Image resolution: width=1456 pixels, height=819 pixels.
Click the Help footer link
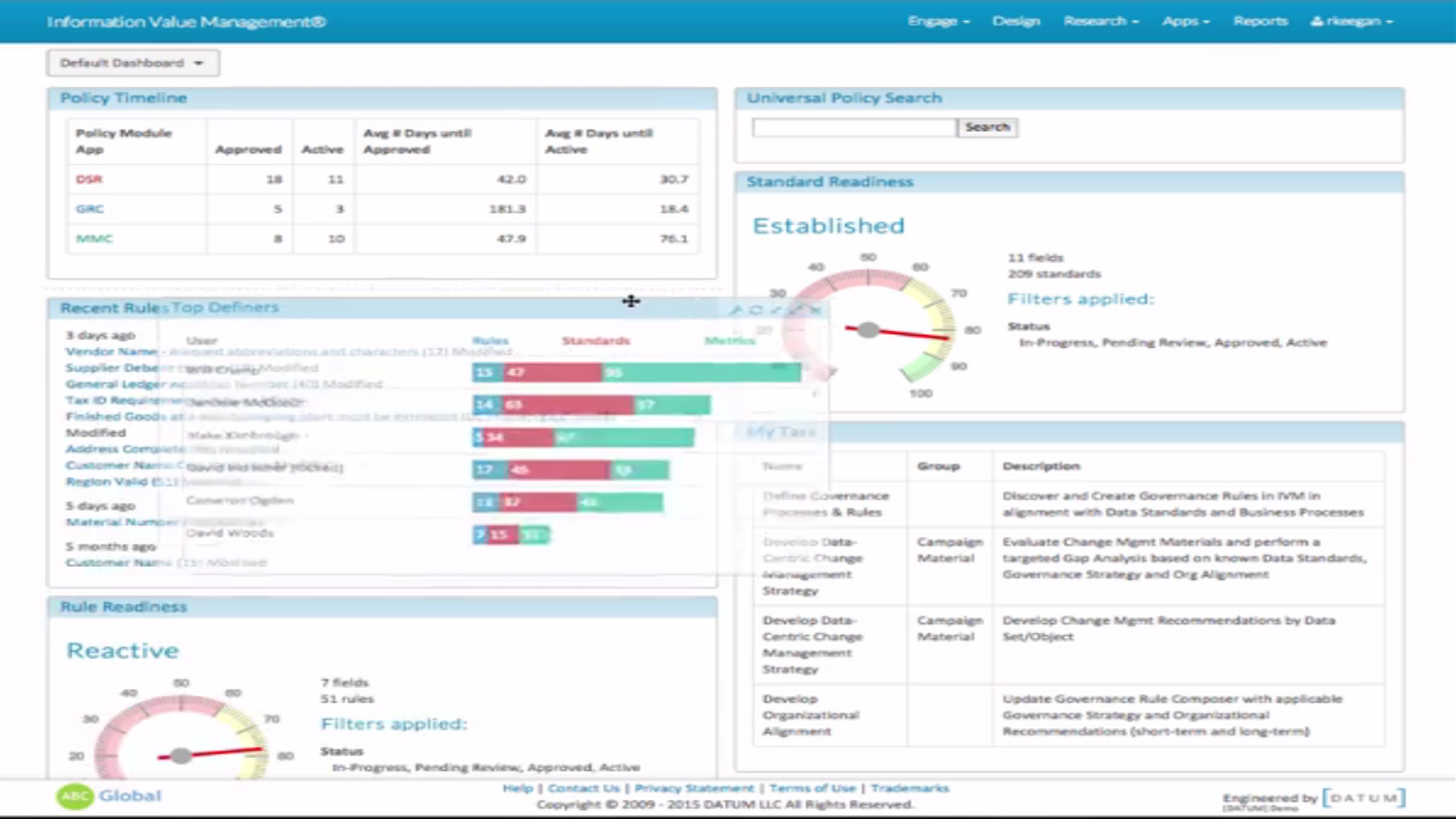(517, 788)
